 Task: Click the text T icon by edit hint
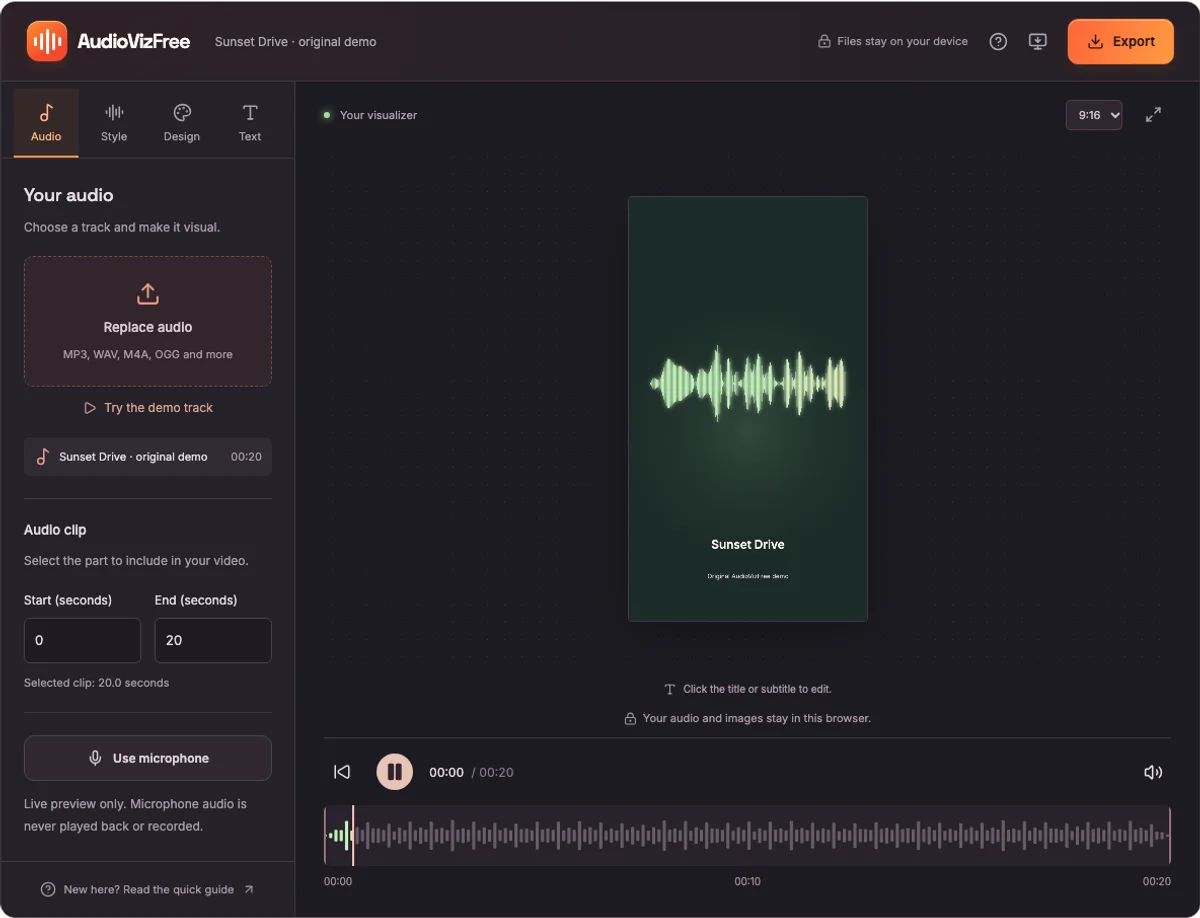pos(670,689)
